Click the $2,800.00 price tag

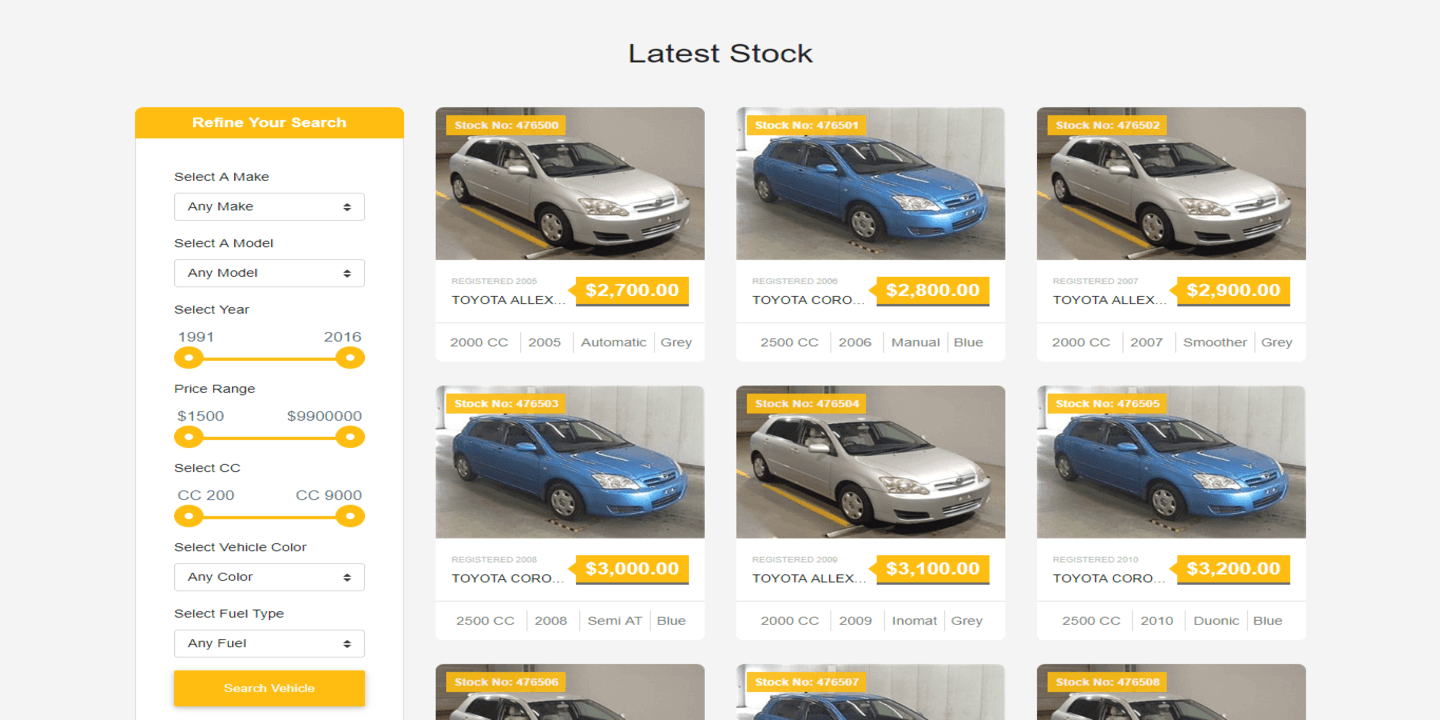[933, 291]
